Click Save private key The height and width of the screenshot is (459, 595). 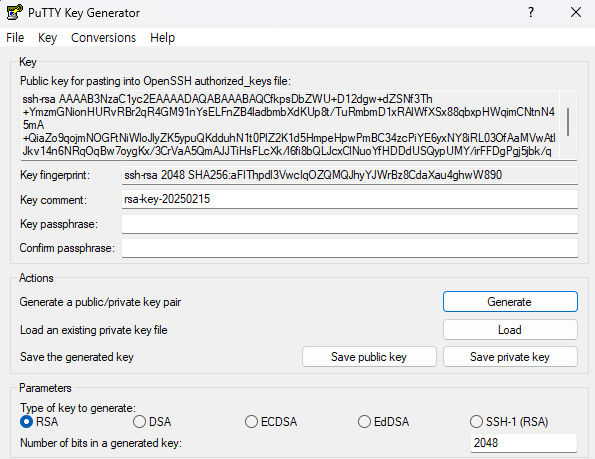click(510, 357)
